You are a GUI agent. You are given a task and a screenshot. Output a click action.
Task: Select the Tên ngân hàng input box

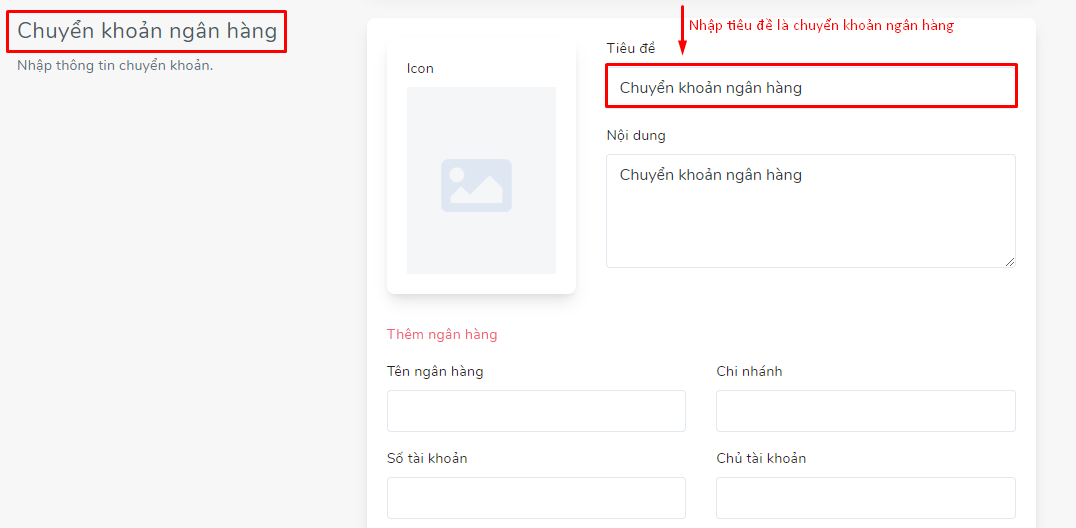click(536, 411)
